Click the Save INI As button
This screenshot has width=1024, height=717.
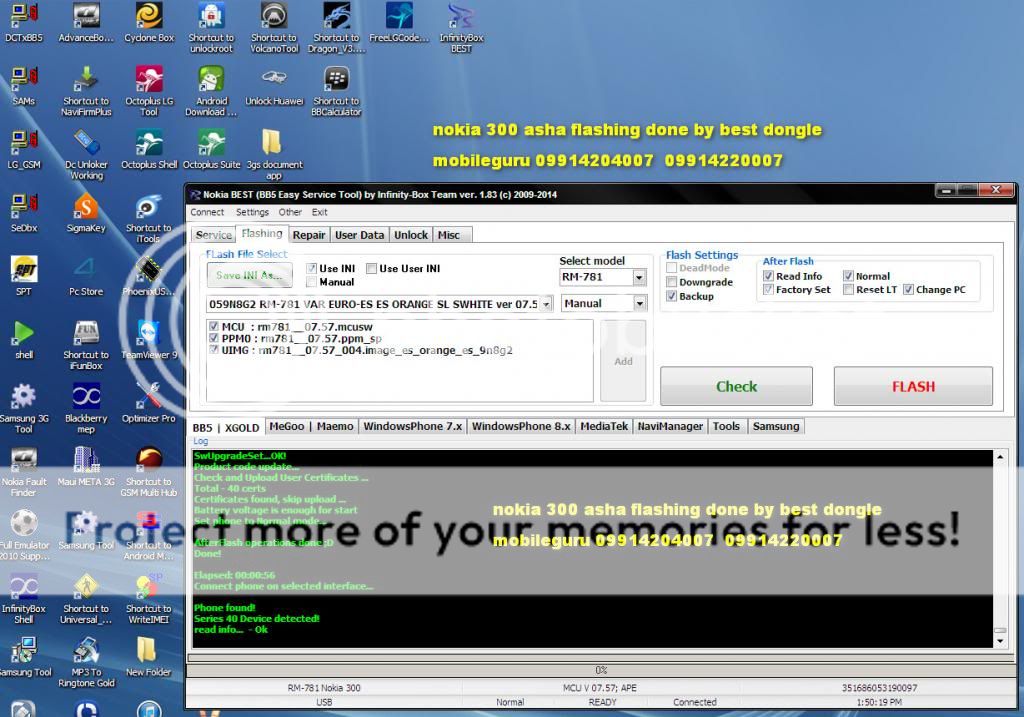(x=249, y=276)
